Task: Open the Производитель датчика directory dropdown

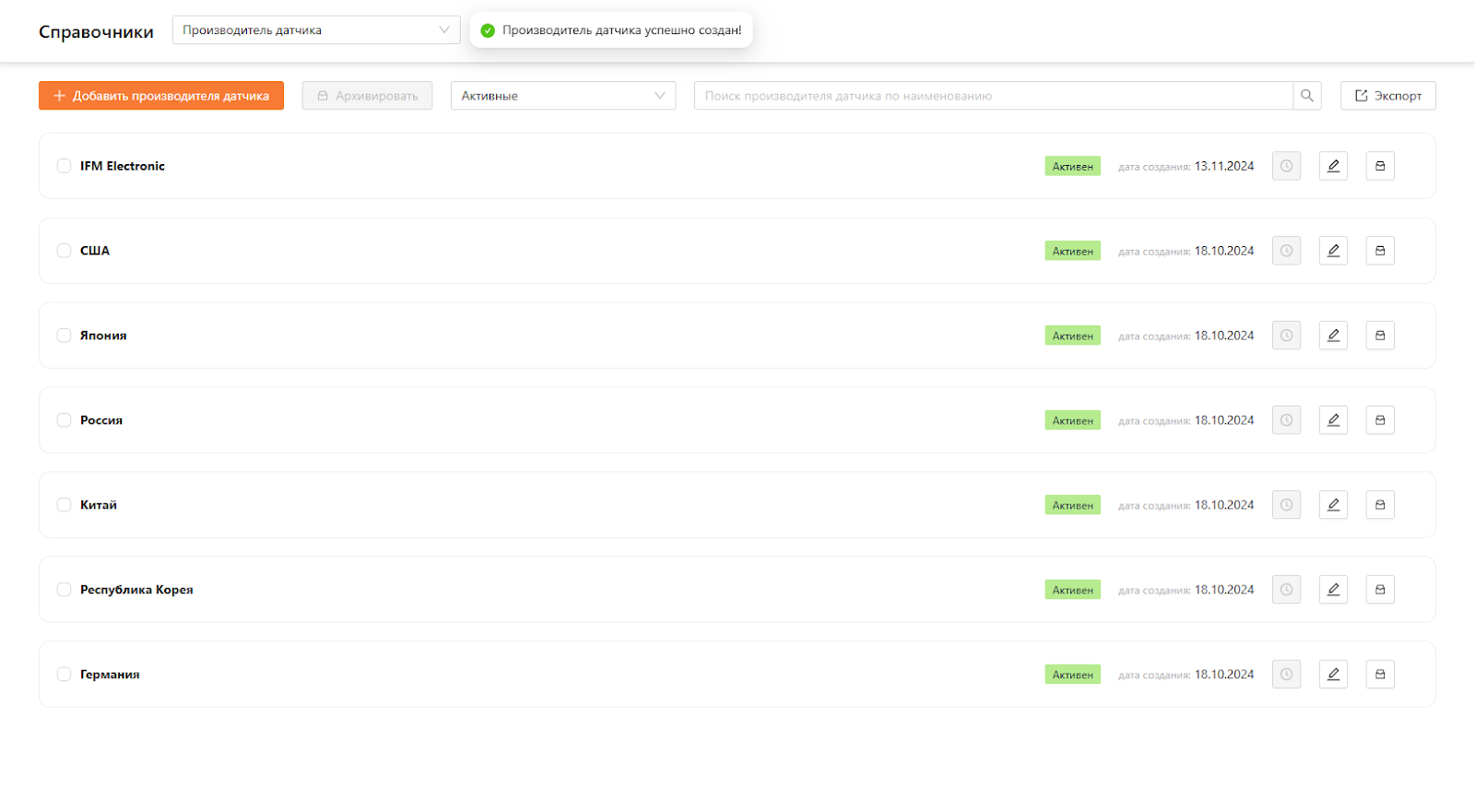Action: (x=315, y=30)
